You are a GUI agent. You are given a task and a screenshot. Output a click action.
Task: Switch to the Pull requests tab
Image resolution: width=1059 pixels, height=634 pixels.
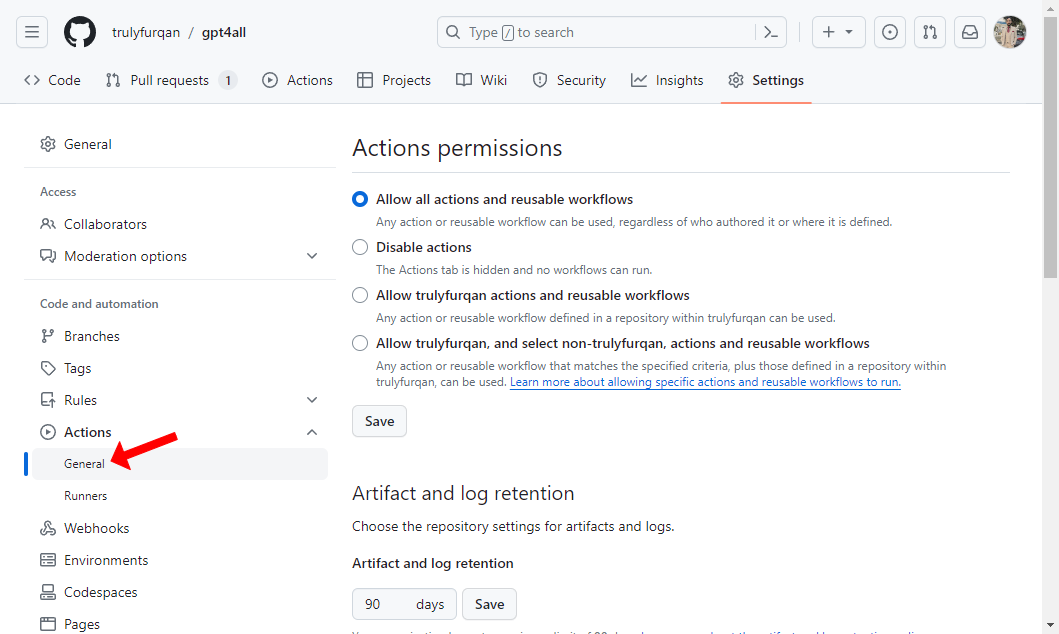[170, 80]
